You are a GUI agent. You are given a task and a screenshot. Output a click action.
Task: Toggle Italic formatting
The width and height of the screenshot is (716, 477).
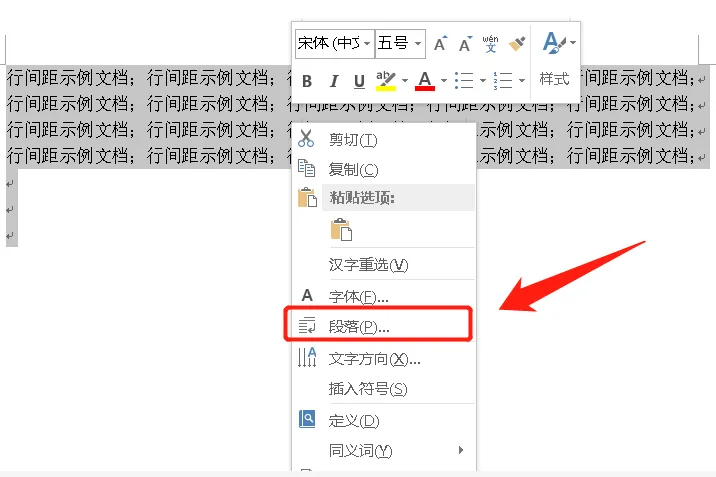coord(333,81)
